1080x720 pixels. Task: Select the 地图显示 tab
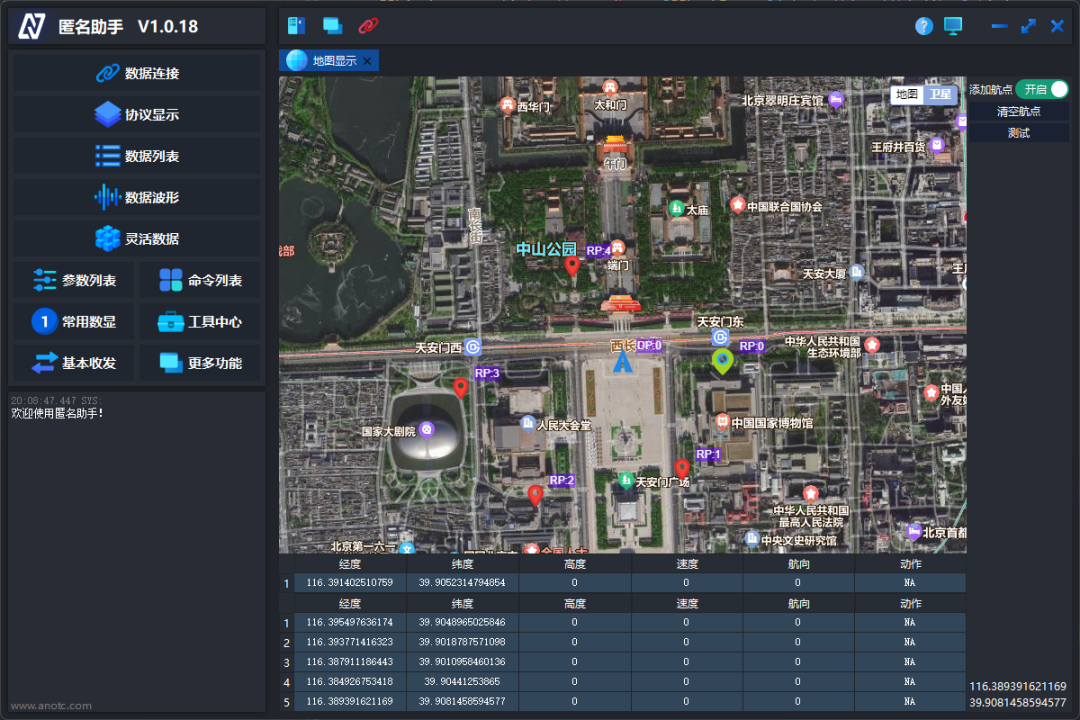click(x=329, y=61)
